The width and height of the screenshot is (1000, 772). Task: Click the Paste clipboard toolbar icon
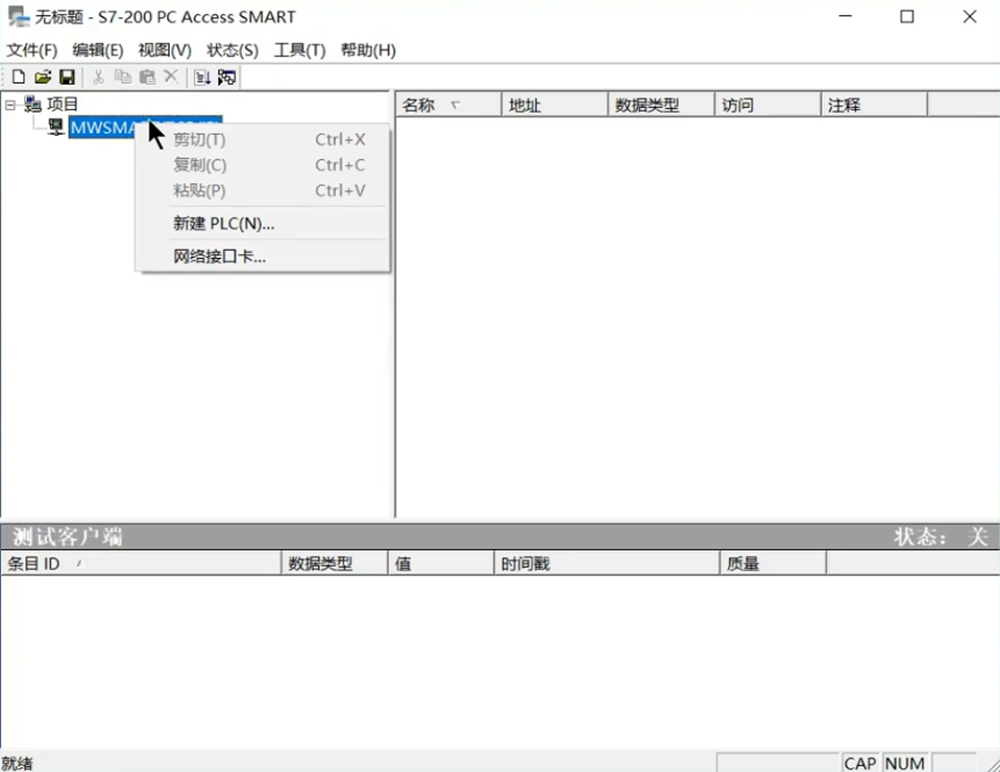pyautogui.click(x=147, y=77)
